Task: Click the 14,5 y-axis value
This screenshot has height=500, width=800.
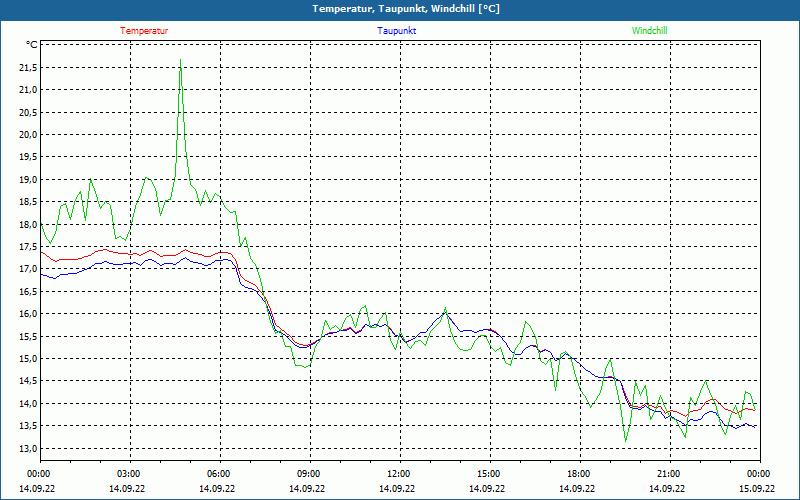Action: pyautogui.click(x=28, y=381)
